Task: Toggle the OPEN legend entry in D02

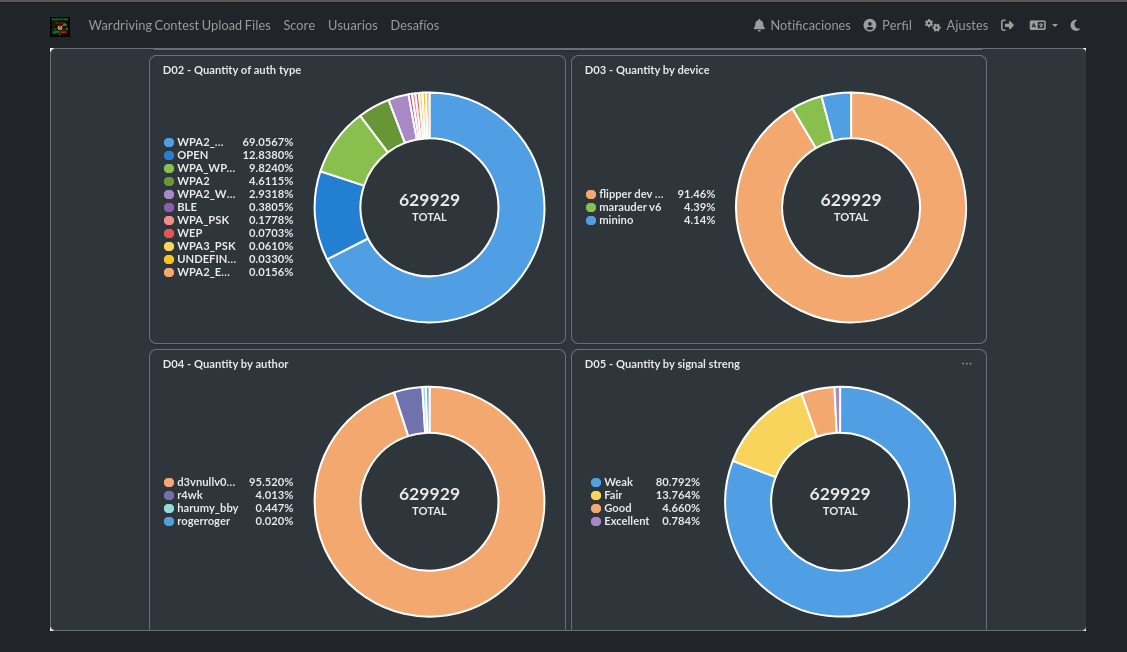Action: [193, 156]
